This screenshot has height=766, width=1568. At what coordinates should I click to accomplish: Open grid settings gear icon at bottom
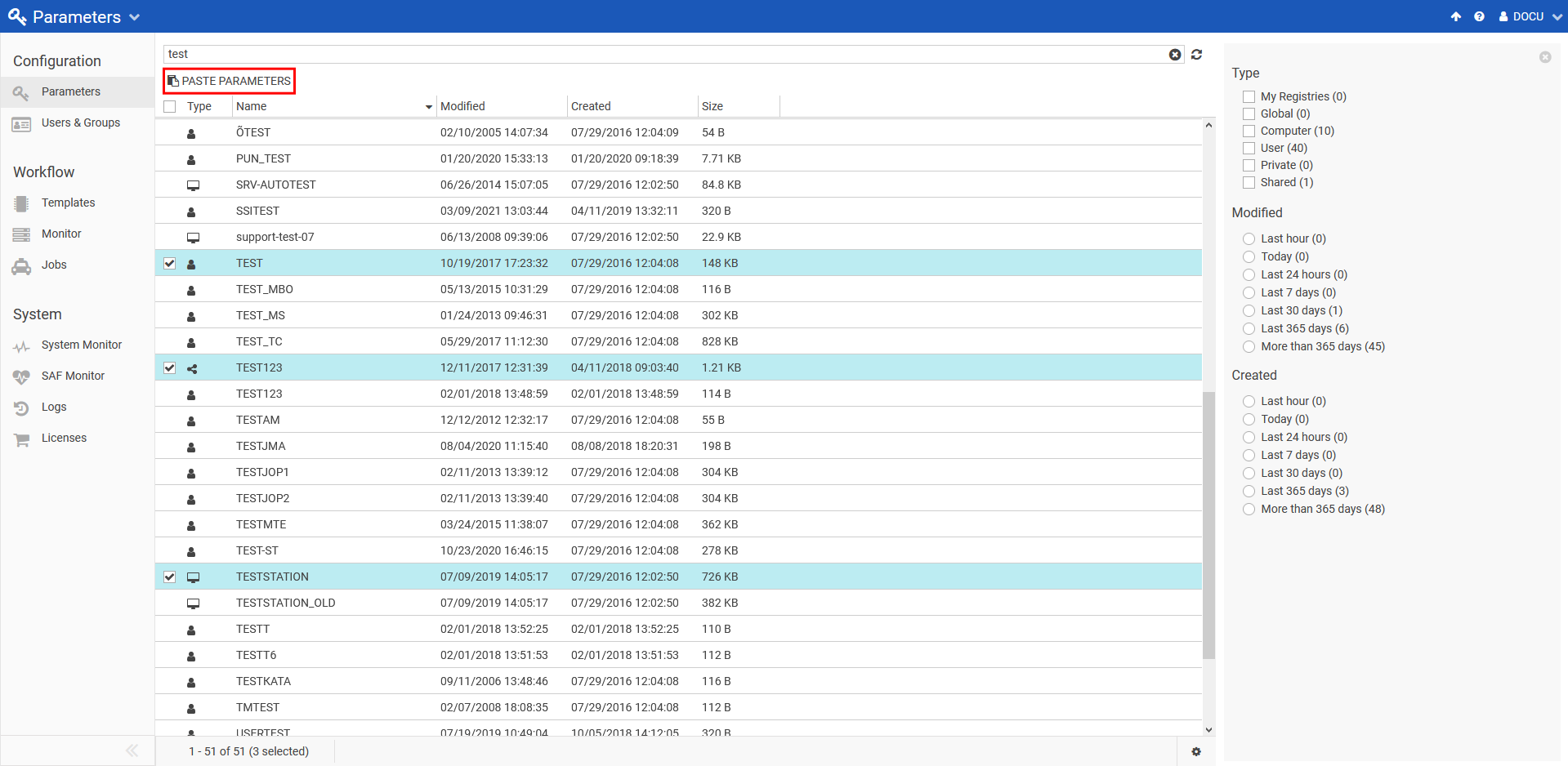click(1196, 751)
